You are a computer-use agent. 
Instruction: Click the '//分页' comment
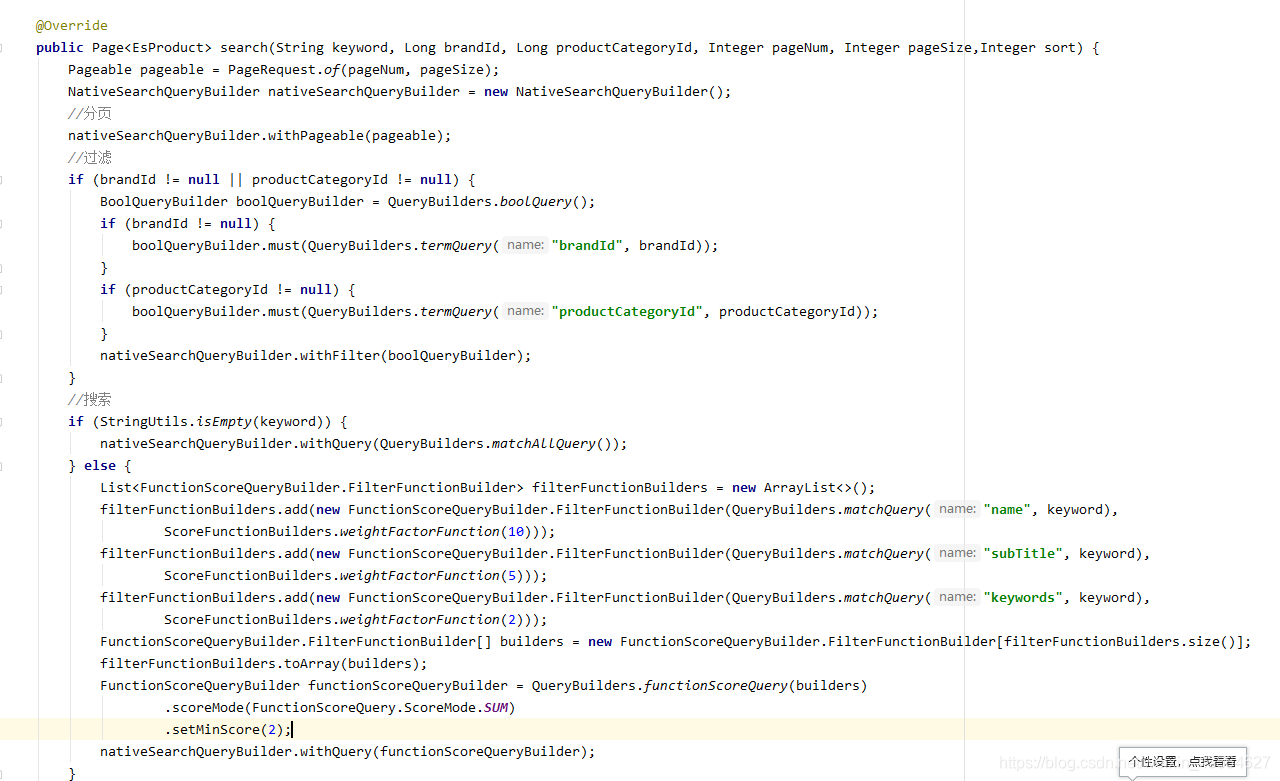point(90,113)
